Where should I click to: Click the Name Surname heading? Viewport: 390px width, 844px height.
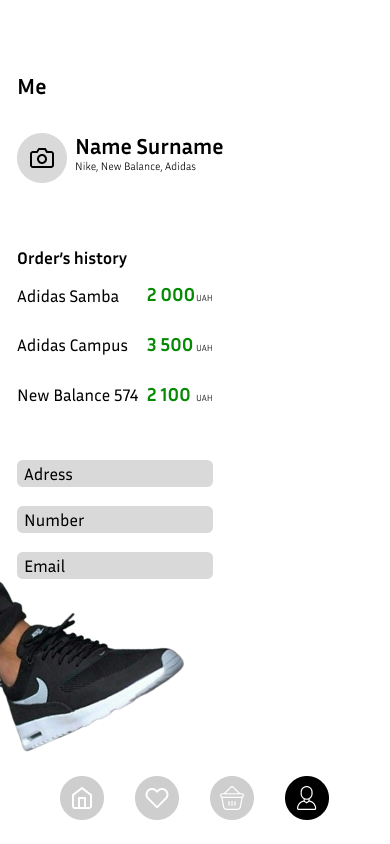[149, 147]
